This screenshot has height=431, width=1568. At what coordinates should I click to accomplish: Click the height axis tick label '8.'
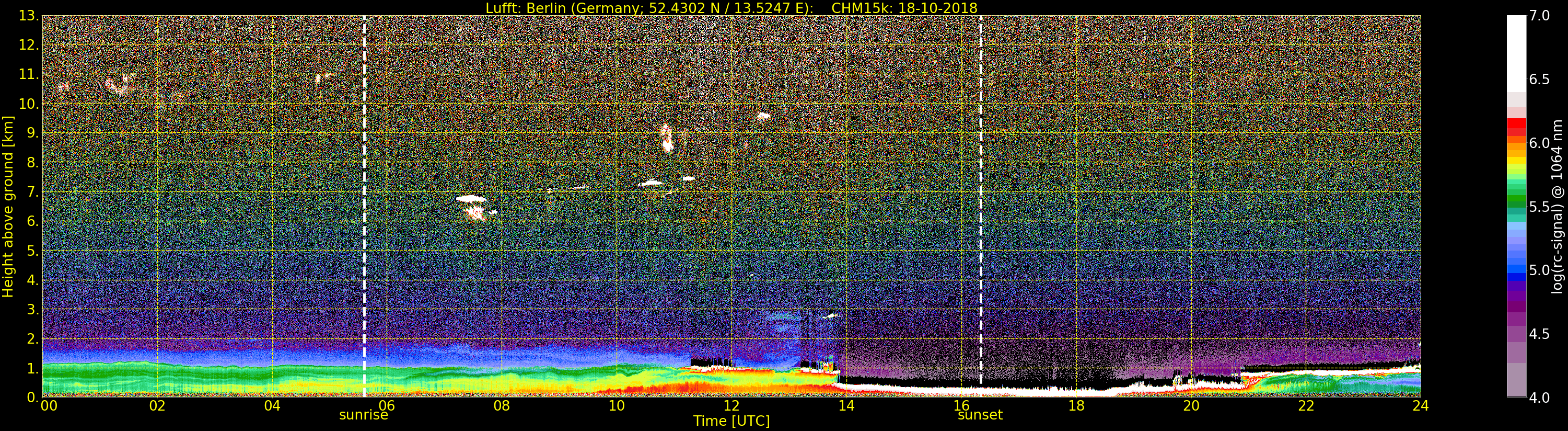click(x=32, y=163)
